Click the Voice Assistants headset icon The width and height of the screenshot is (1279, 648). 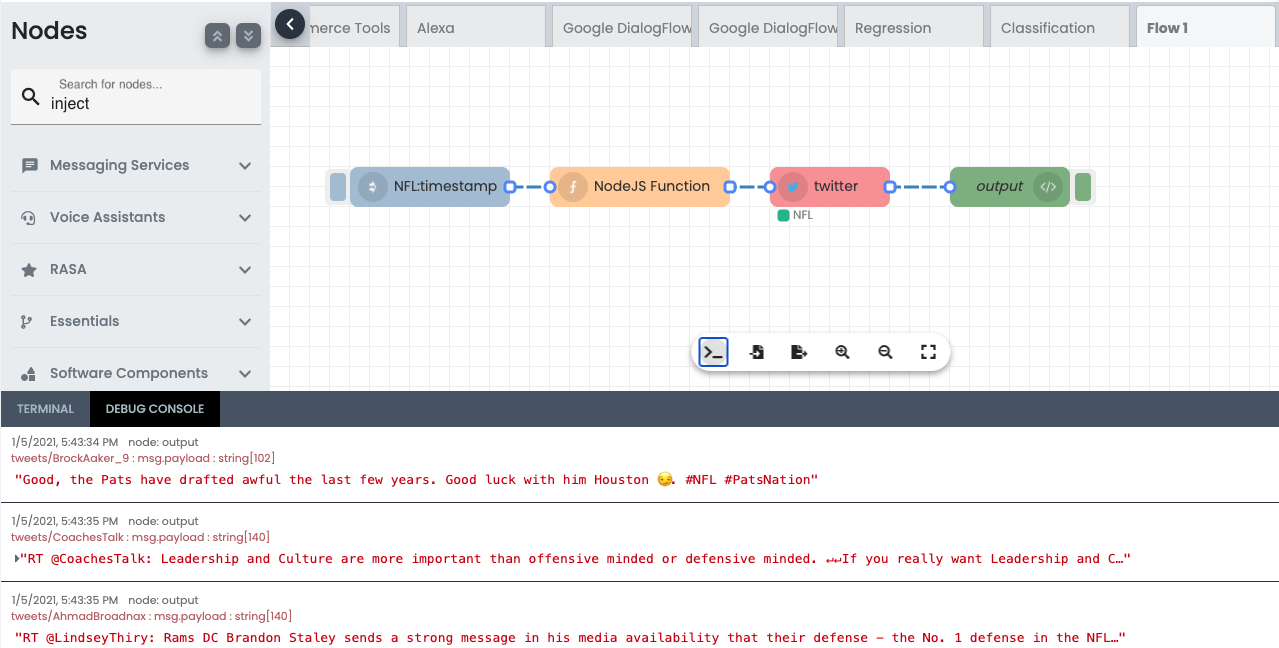coord(29,218)
